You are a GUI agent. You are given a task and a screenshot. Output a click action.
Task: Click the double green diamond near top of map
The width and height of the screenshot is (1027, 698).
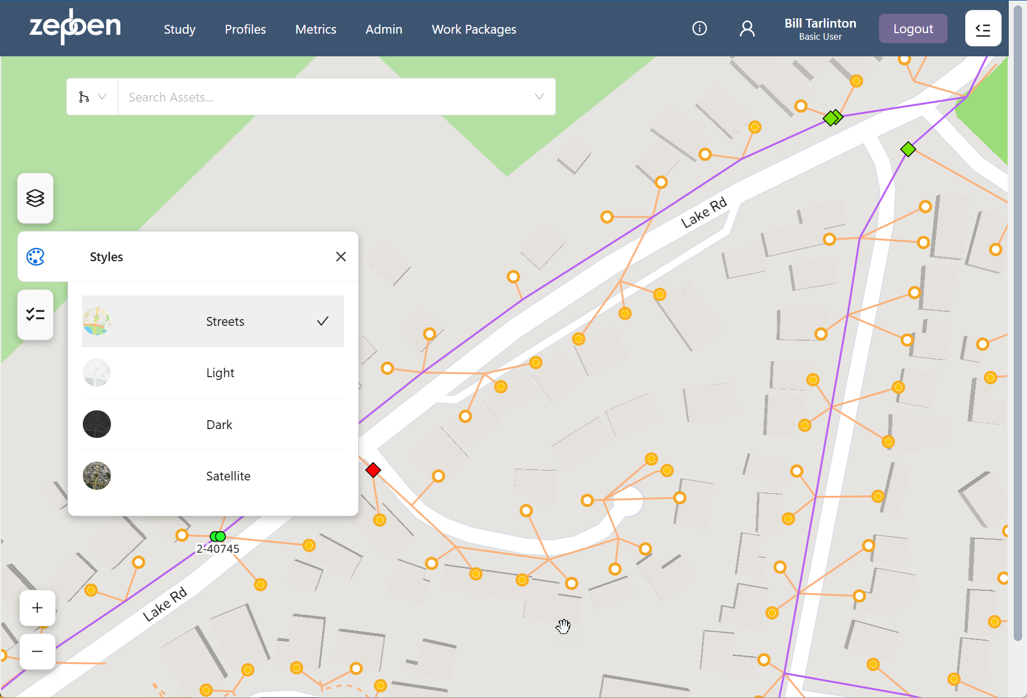(x=833, y=118)
